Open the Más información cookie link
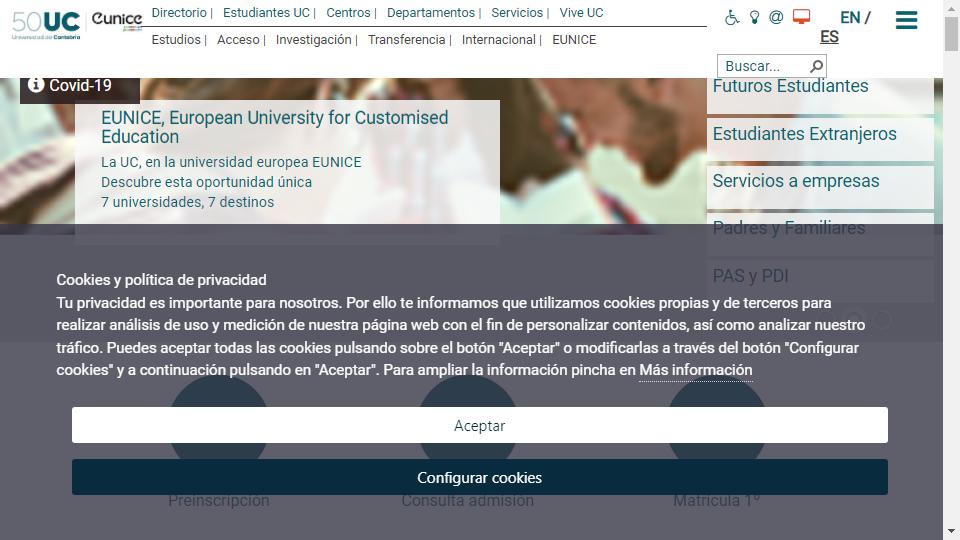960x540 pixels. click(x=696, y=370)
